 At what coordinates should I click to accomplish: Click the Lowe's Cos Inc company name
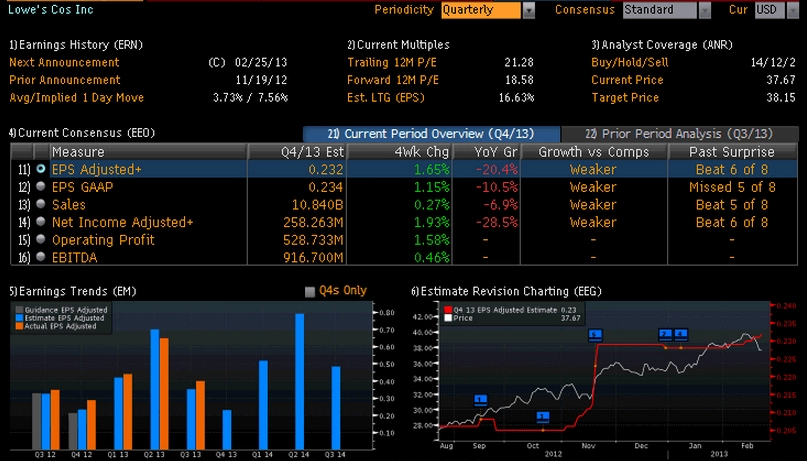click(x=50, y=9)
